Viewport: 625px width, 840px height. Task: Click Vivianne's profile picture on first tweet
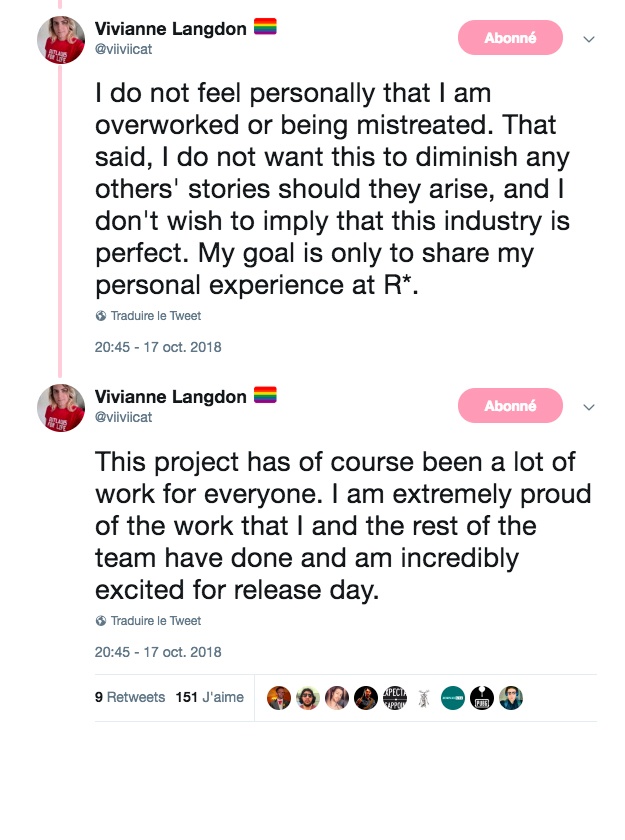pyautogui.click(x=61, y=40)
